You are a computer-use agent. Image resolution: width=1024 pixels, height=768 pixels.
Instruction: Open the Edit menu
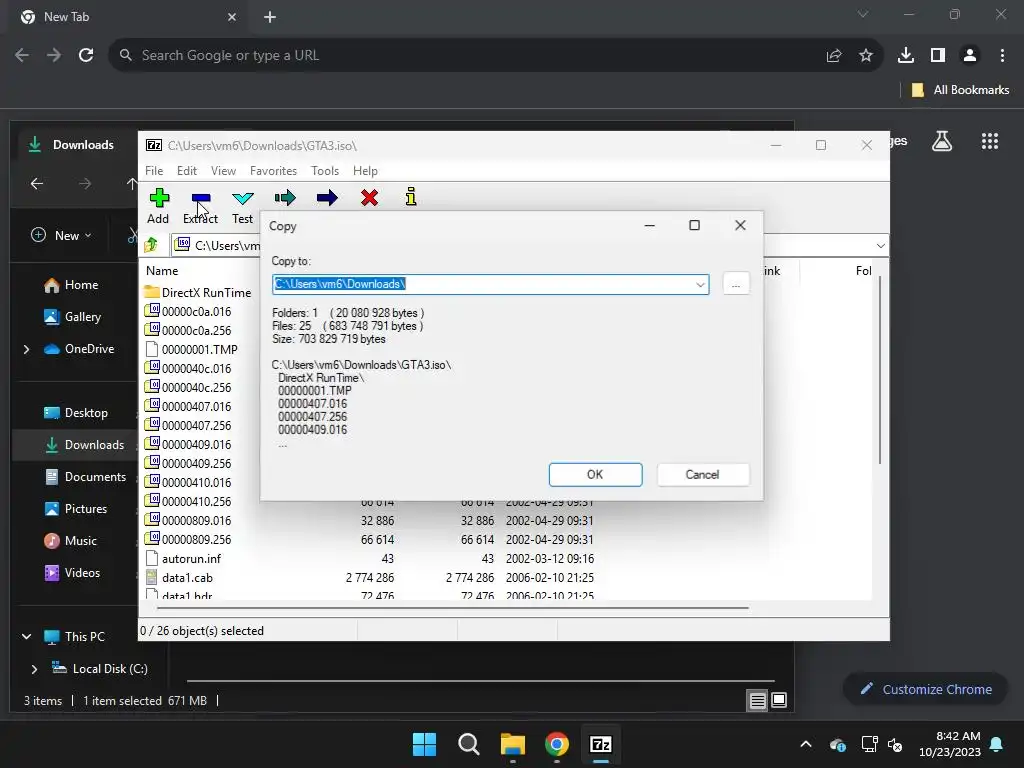click(187, 170)
